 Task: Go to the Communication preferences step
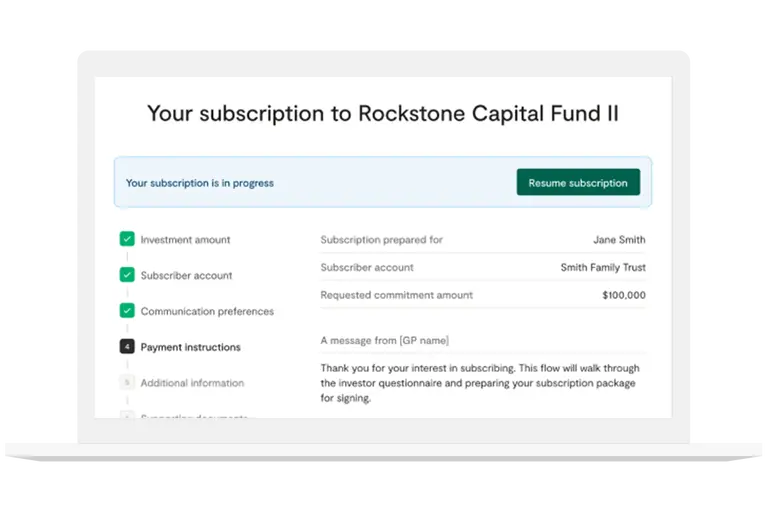pyautogui.click(x=207, y=311)
